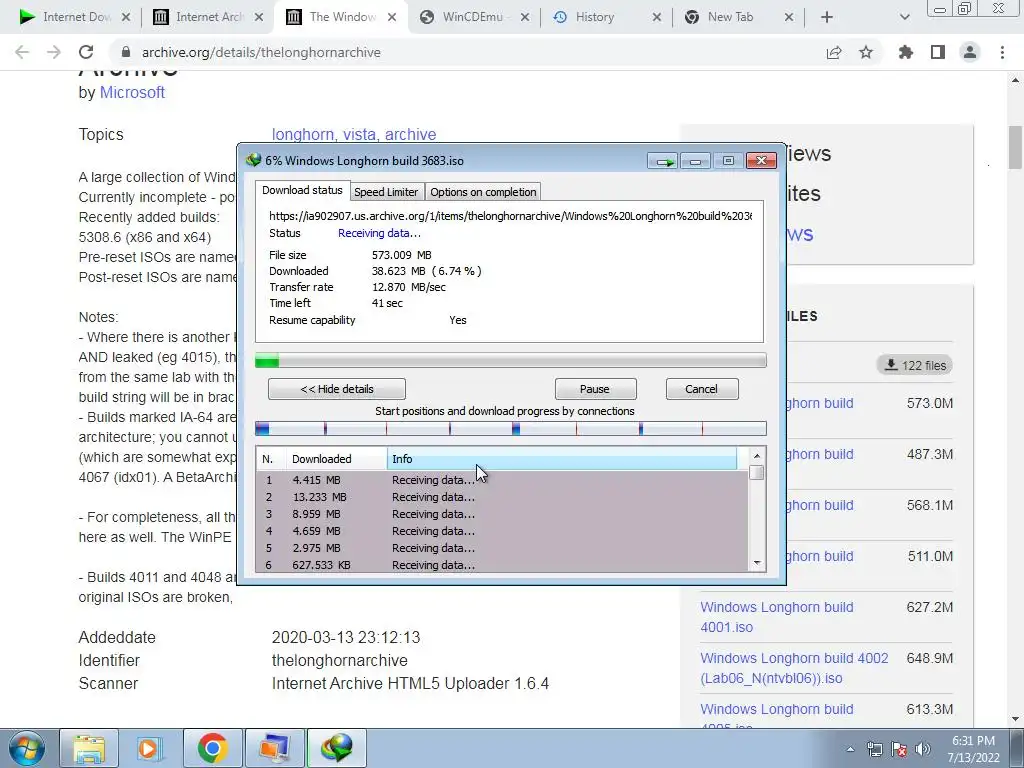Click the volume speaker tray icon
Image resolution: width=1024 pixels, height=768 pixels.
(x=923, y=749)
